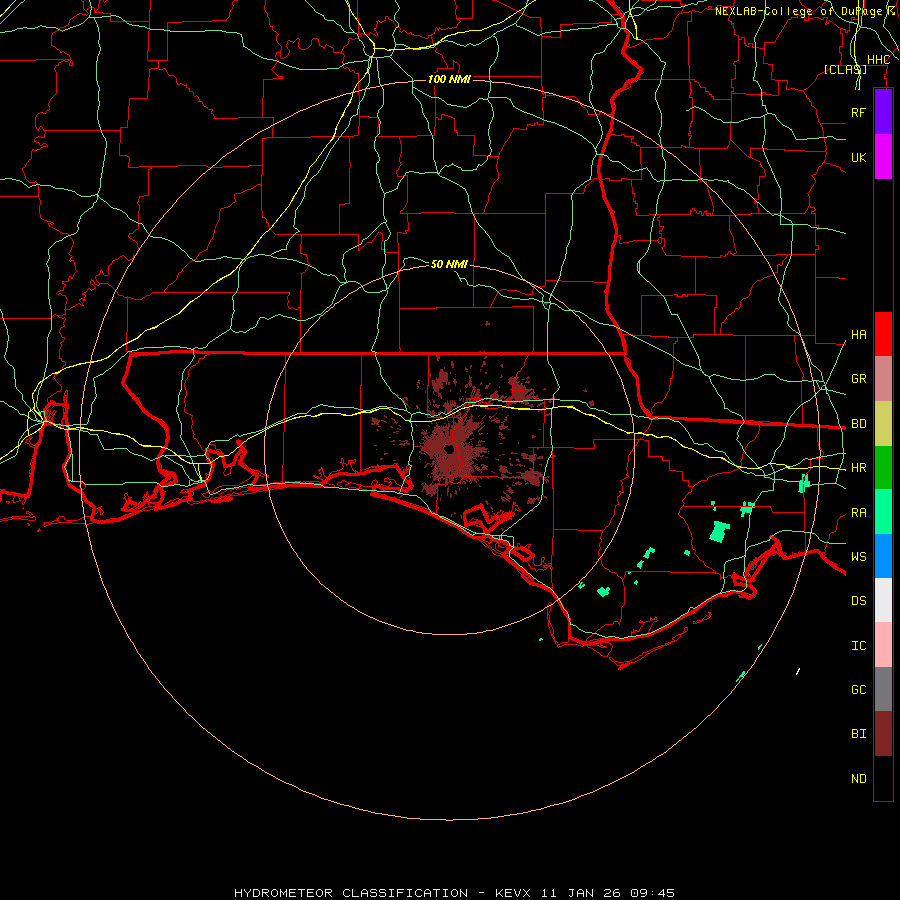The height and width of the screenshot is (900, 900).
Task: Click the RF legend label
Action: [858, 112]
